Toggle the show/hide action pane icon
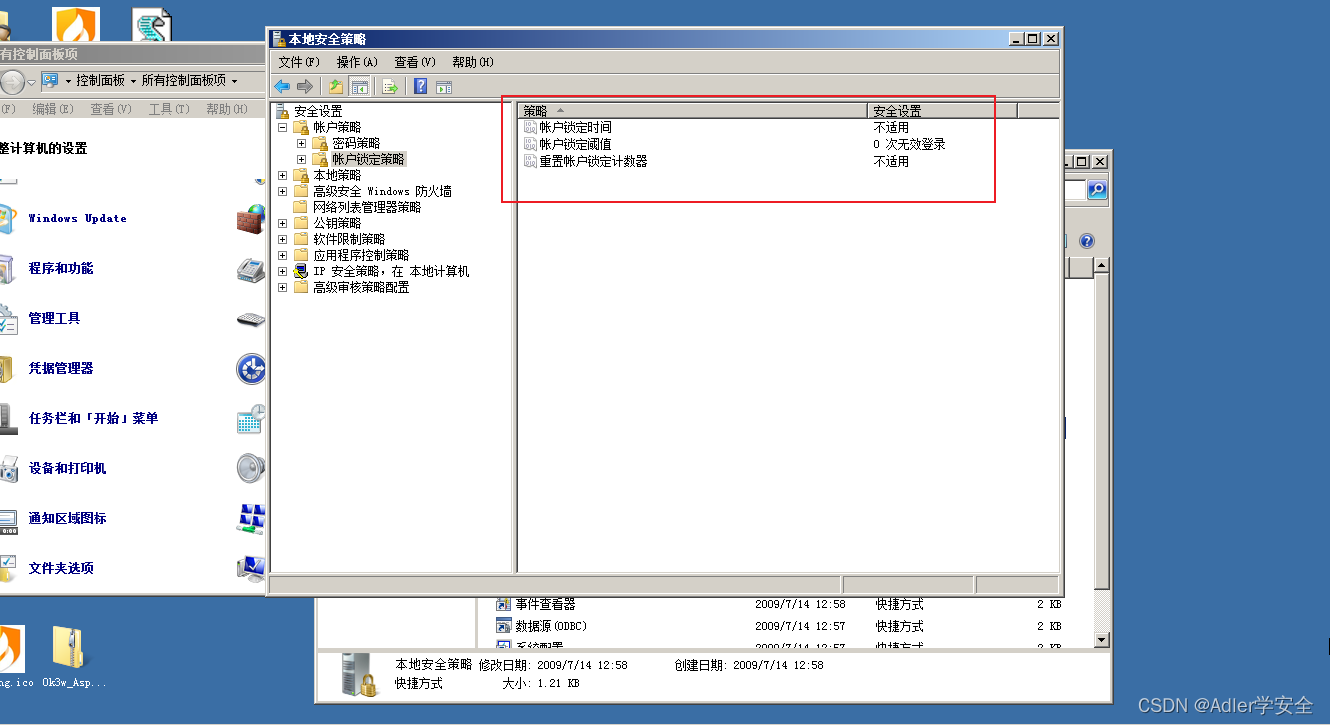The image size is (1330, 725). (x=444, y=87)
